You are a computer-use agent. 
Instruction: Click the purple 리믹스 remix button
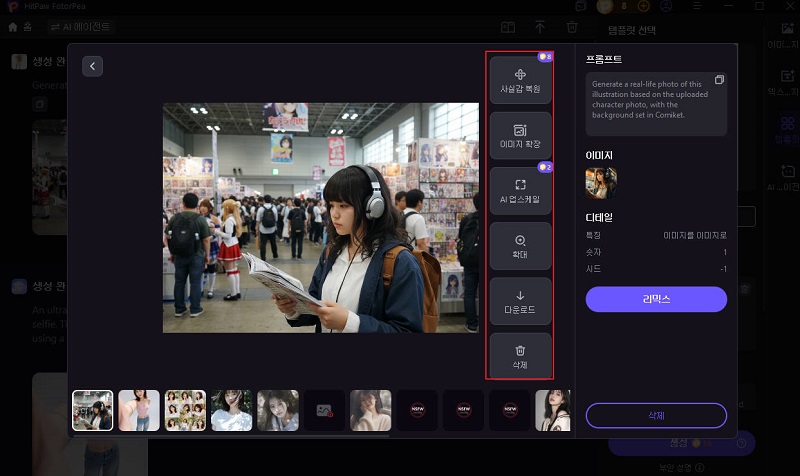point(656,299)
